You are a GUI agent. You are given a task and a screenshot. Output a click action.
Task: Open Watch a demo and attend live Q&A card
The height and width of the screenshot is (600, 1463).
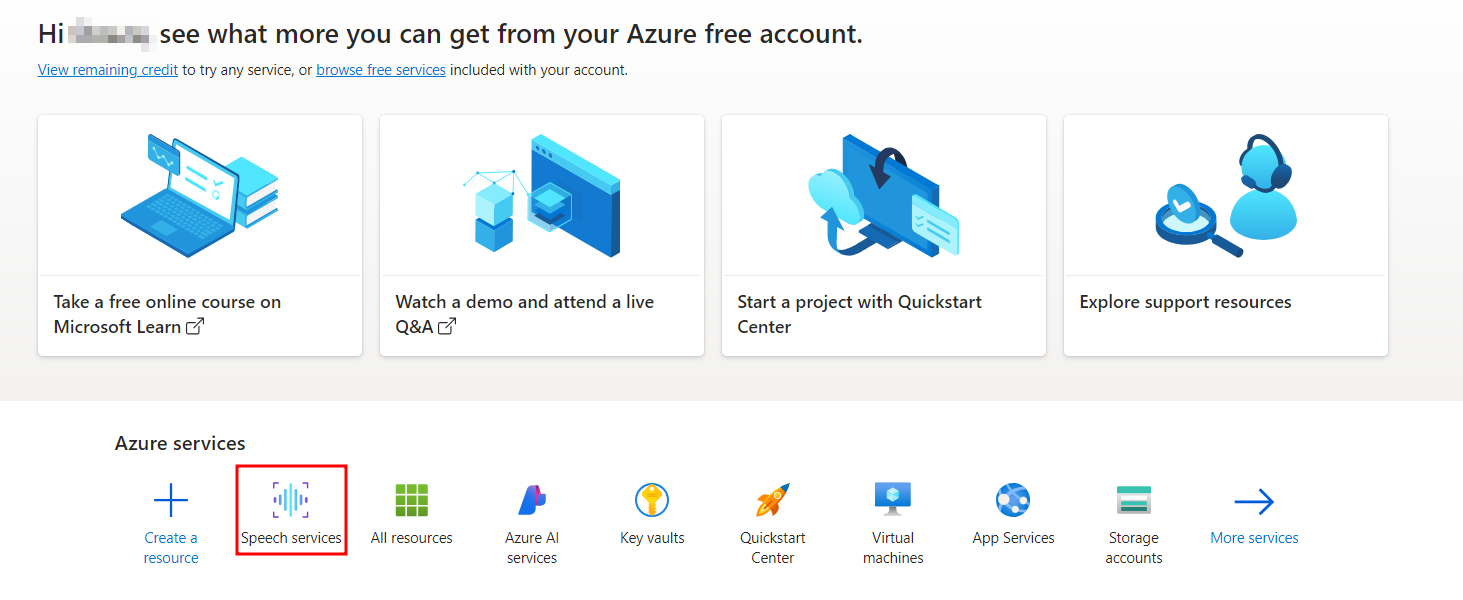(x=542, y=235)
